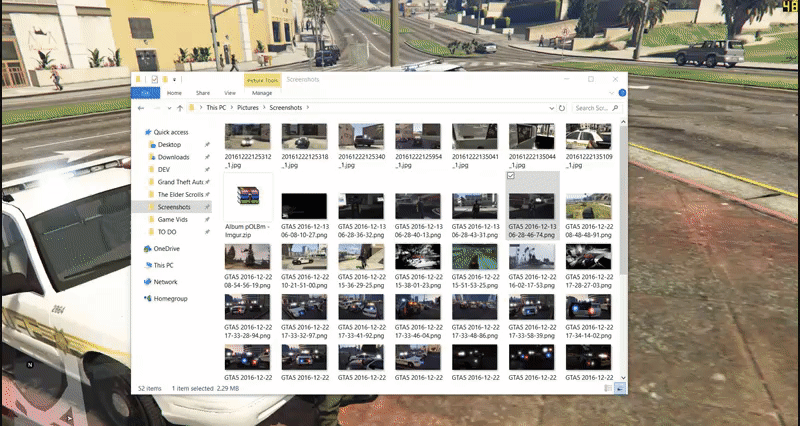The image size is (800, 426).
Task: Open Grand Theft Auto folder in sidebar
Action: pos(176,182)
